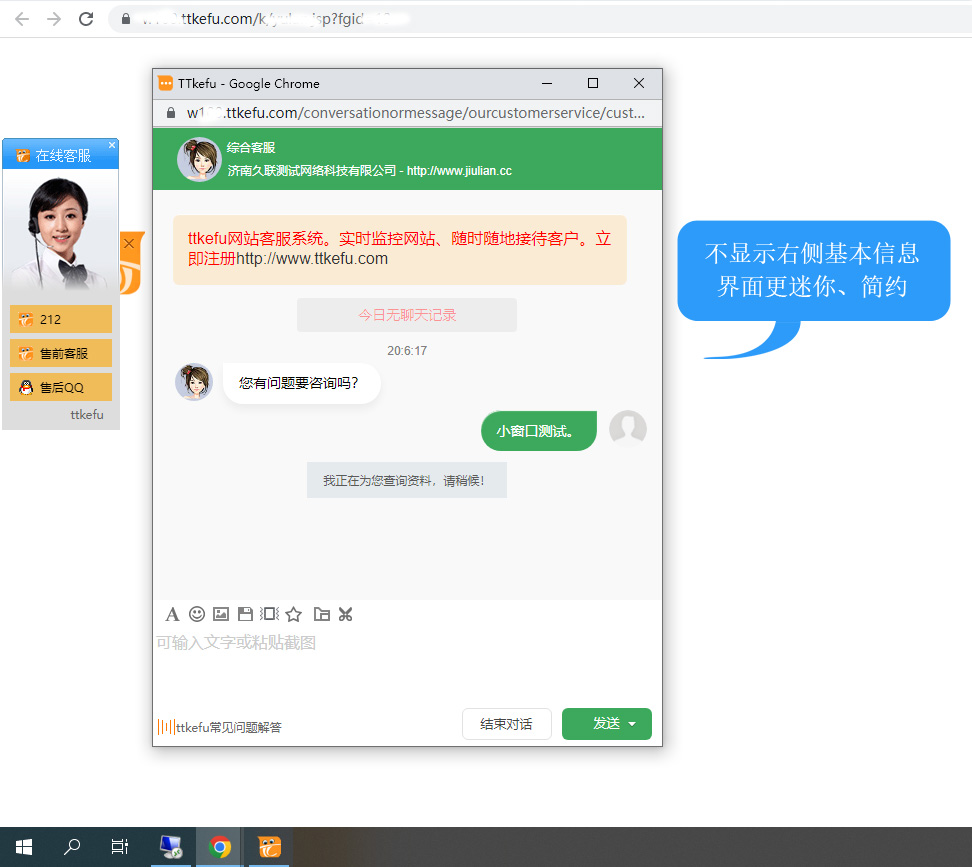Click the 我正在为您查询资料 system message
This screenshot has width=972, height=867.
[407, 480]
